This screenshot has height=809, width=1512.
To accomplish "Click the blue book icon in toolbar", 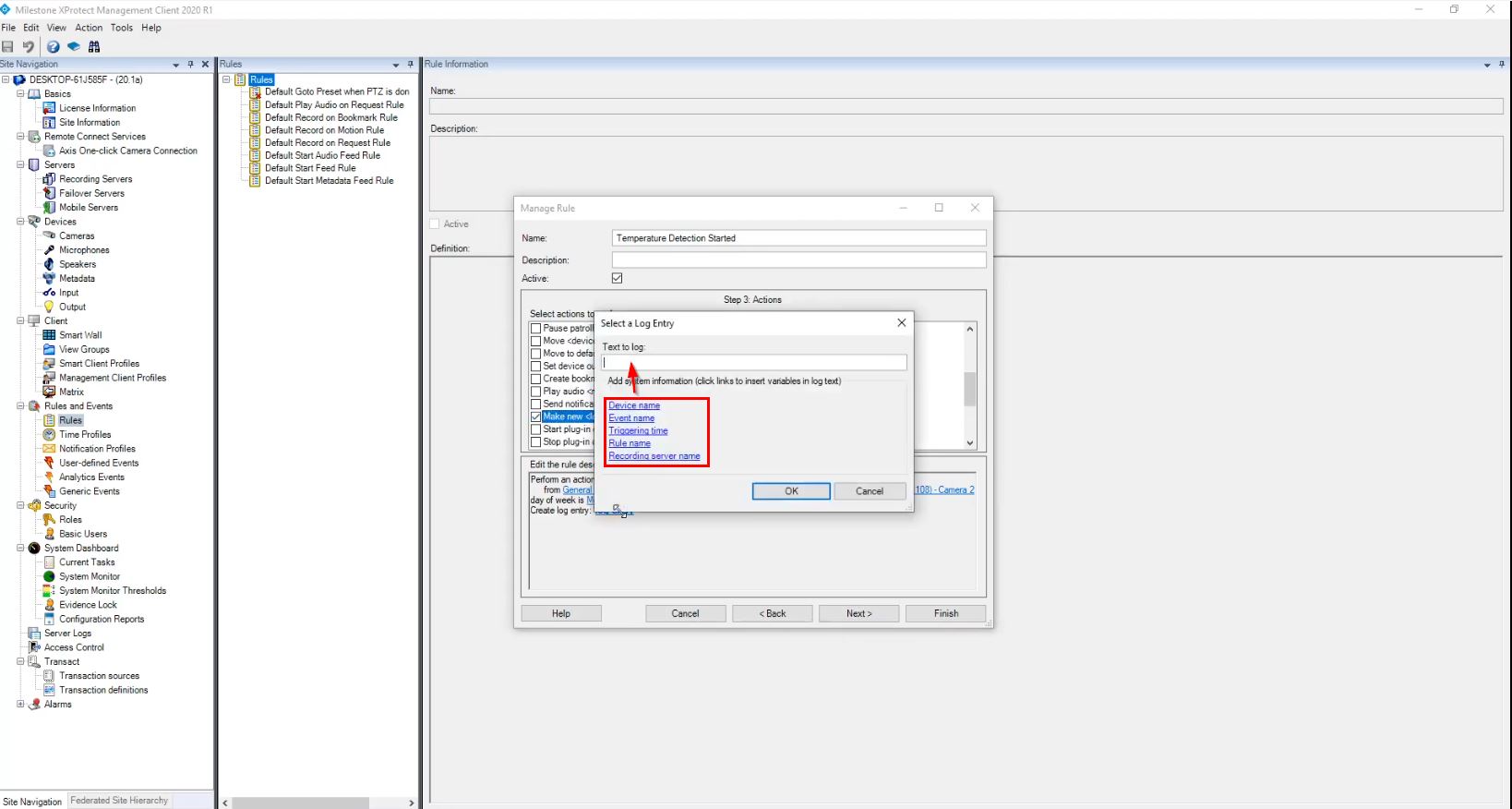I will pos(74,47).
